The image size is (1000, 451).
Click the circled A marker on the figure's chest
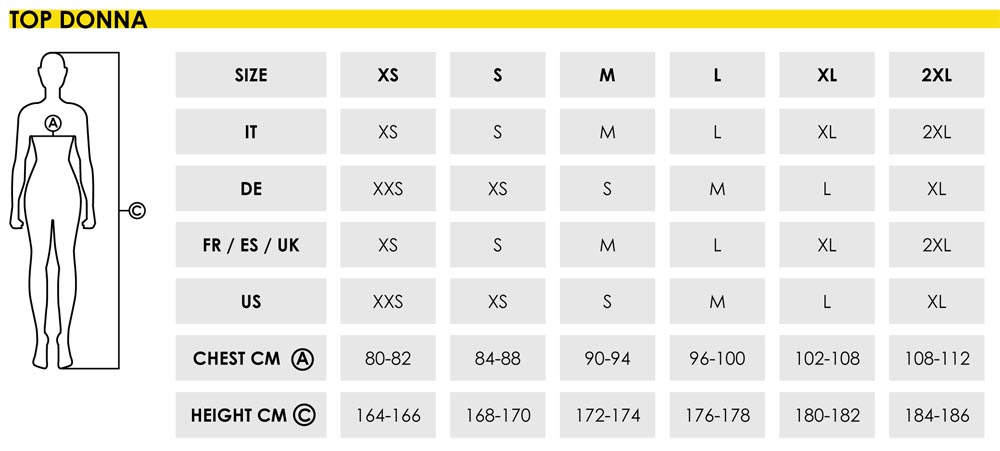[x=53, y=122]
